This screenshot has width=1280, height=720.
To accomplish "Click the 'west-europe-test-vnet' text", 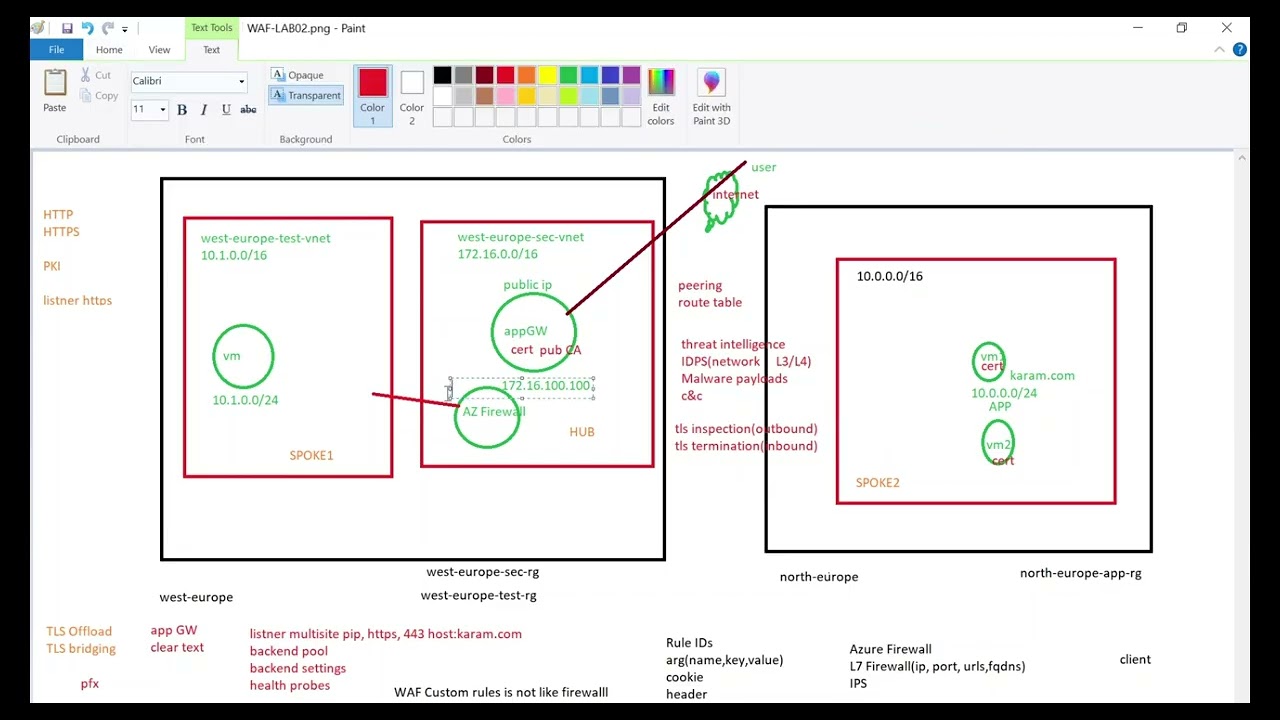I will (x=265, y=238).
